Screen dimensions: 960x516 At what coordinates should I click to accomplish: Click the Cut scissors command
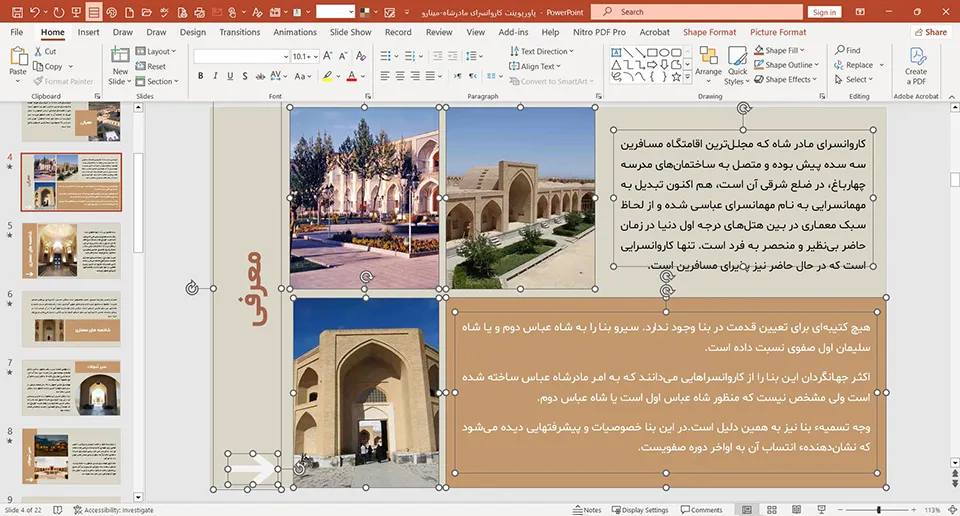45,51
